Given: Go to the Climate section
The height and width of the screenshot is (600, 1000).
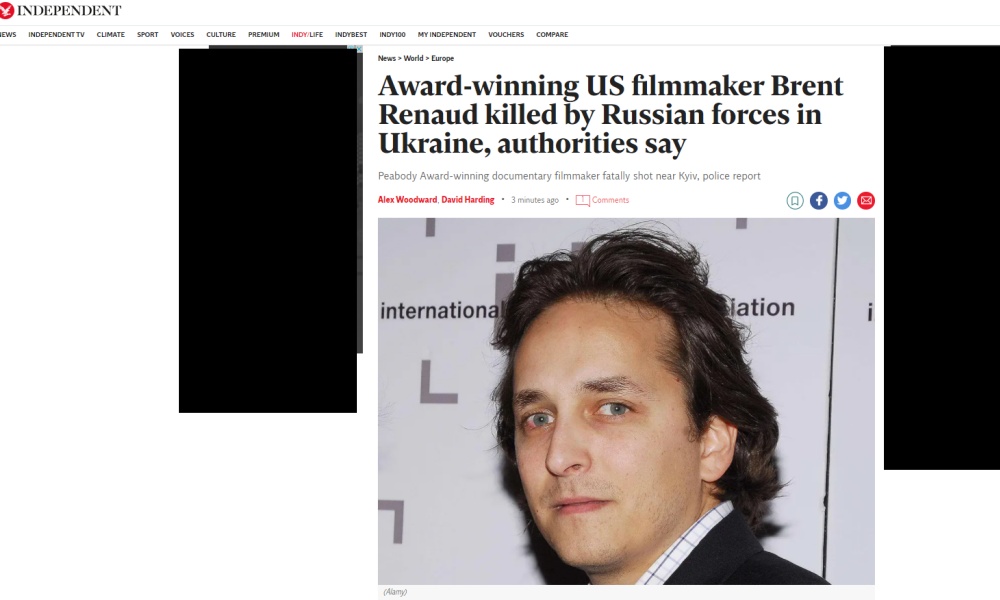Looking at the screenshot, I should (x=110, y=35).
